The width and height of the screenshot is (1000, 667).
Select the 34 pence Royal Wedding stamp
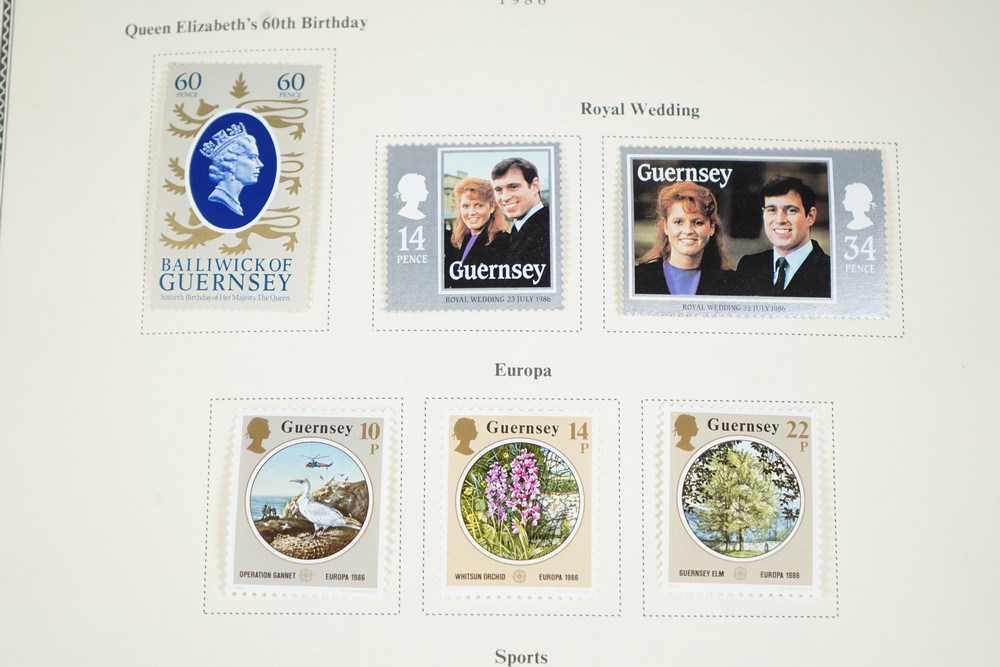pyautogui.click(x=753, y=233)
